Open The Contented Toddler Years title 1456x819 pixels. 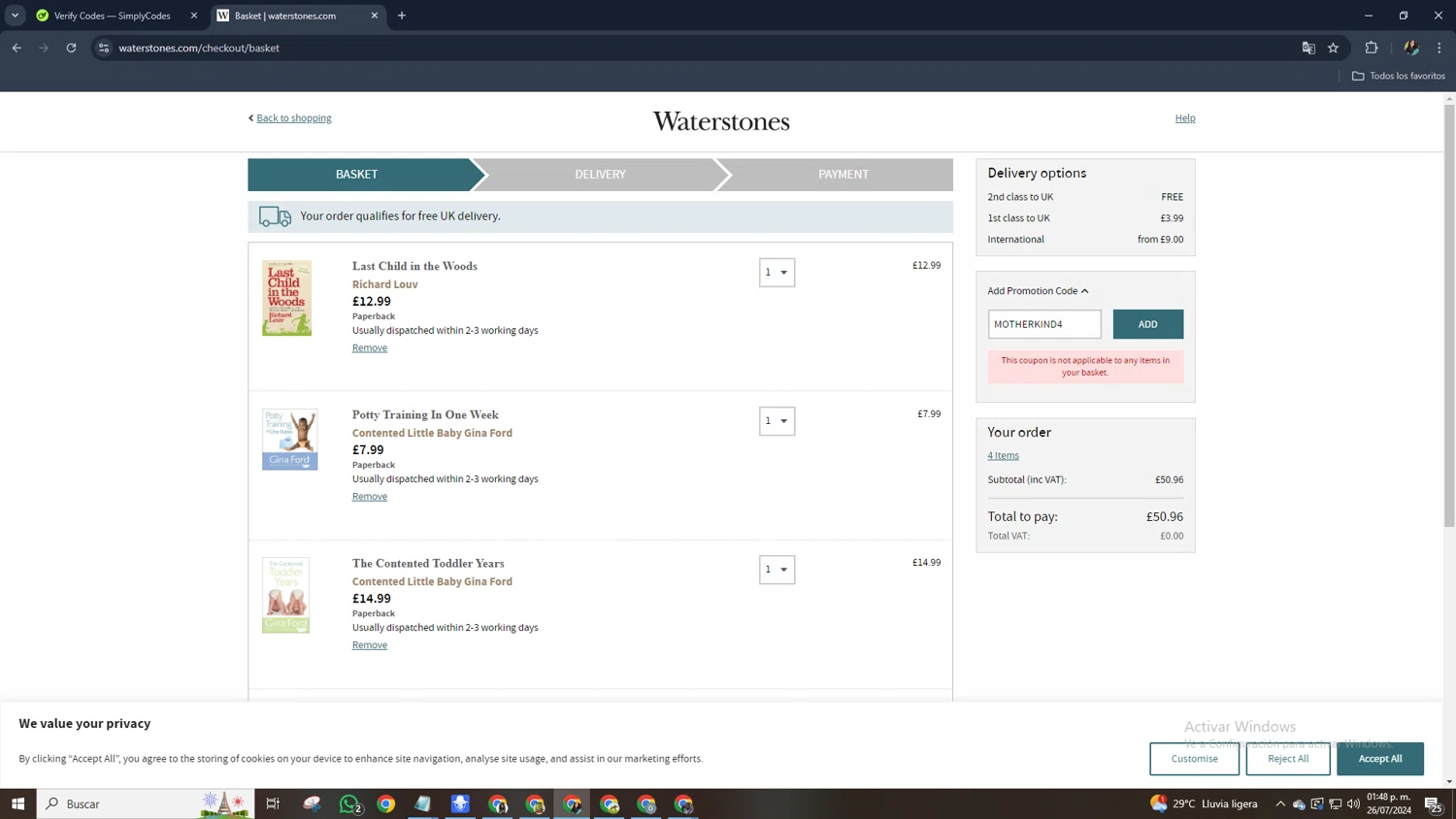tap(428, 563)
